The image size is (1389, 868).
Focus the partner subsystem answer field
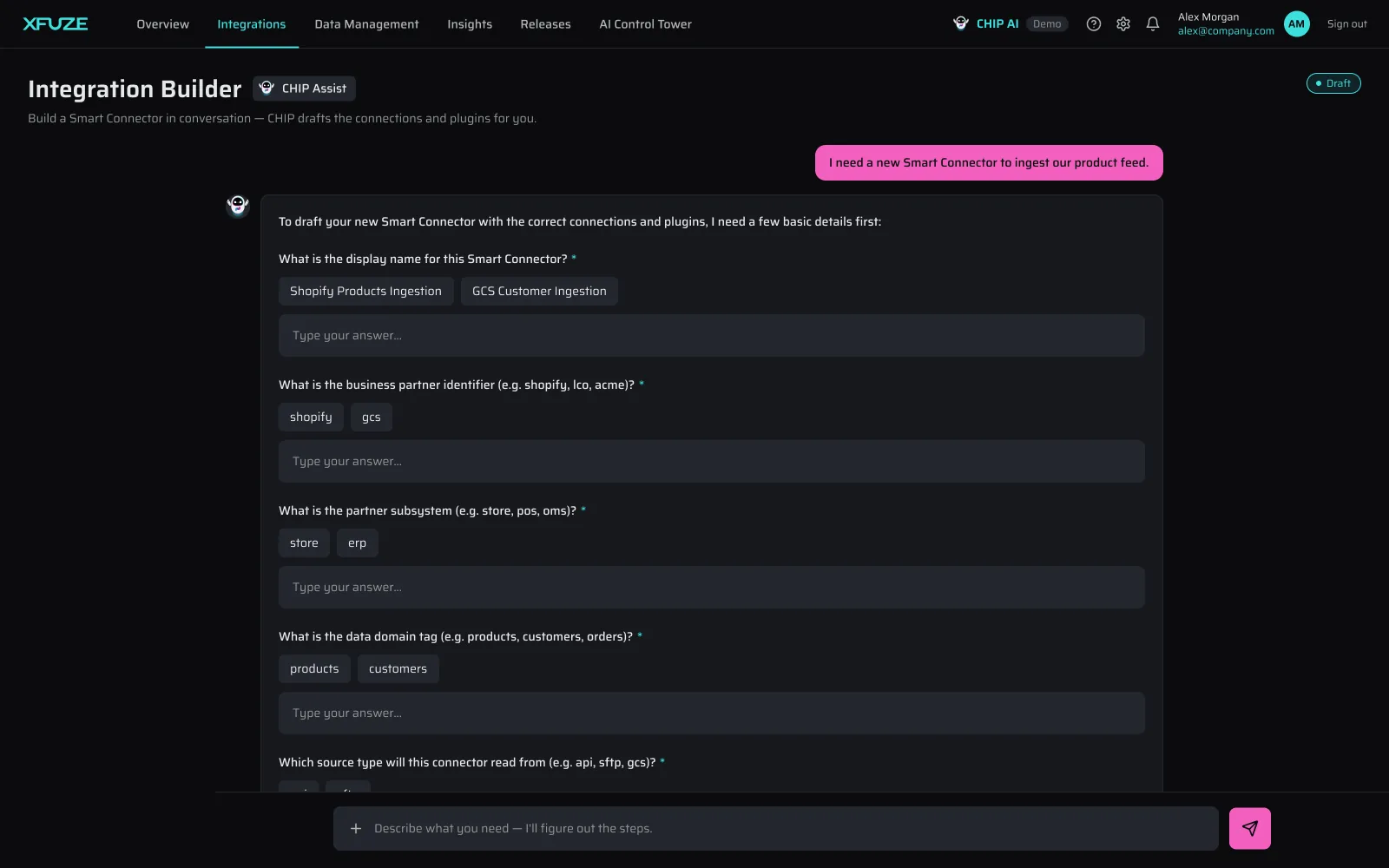(x=711, y=587)
